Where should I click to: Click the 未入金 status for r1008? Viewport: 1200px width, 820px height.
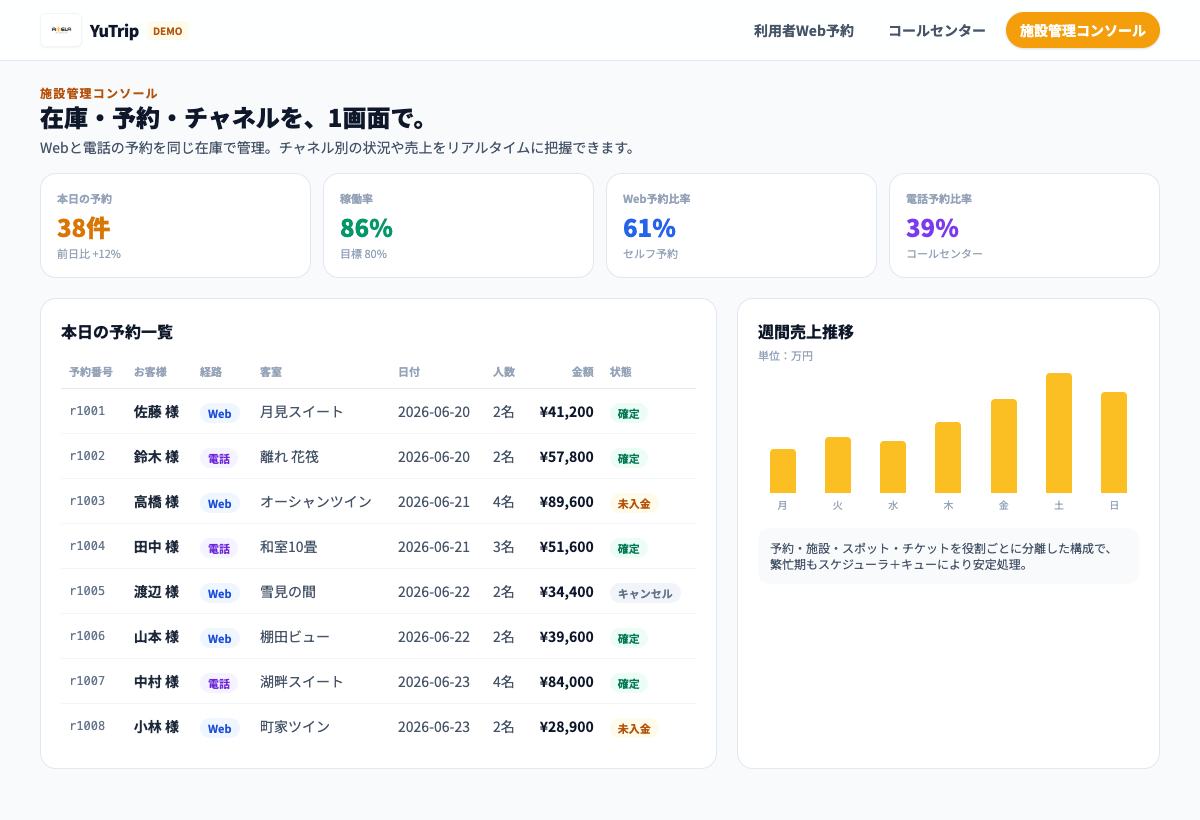634,728
